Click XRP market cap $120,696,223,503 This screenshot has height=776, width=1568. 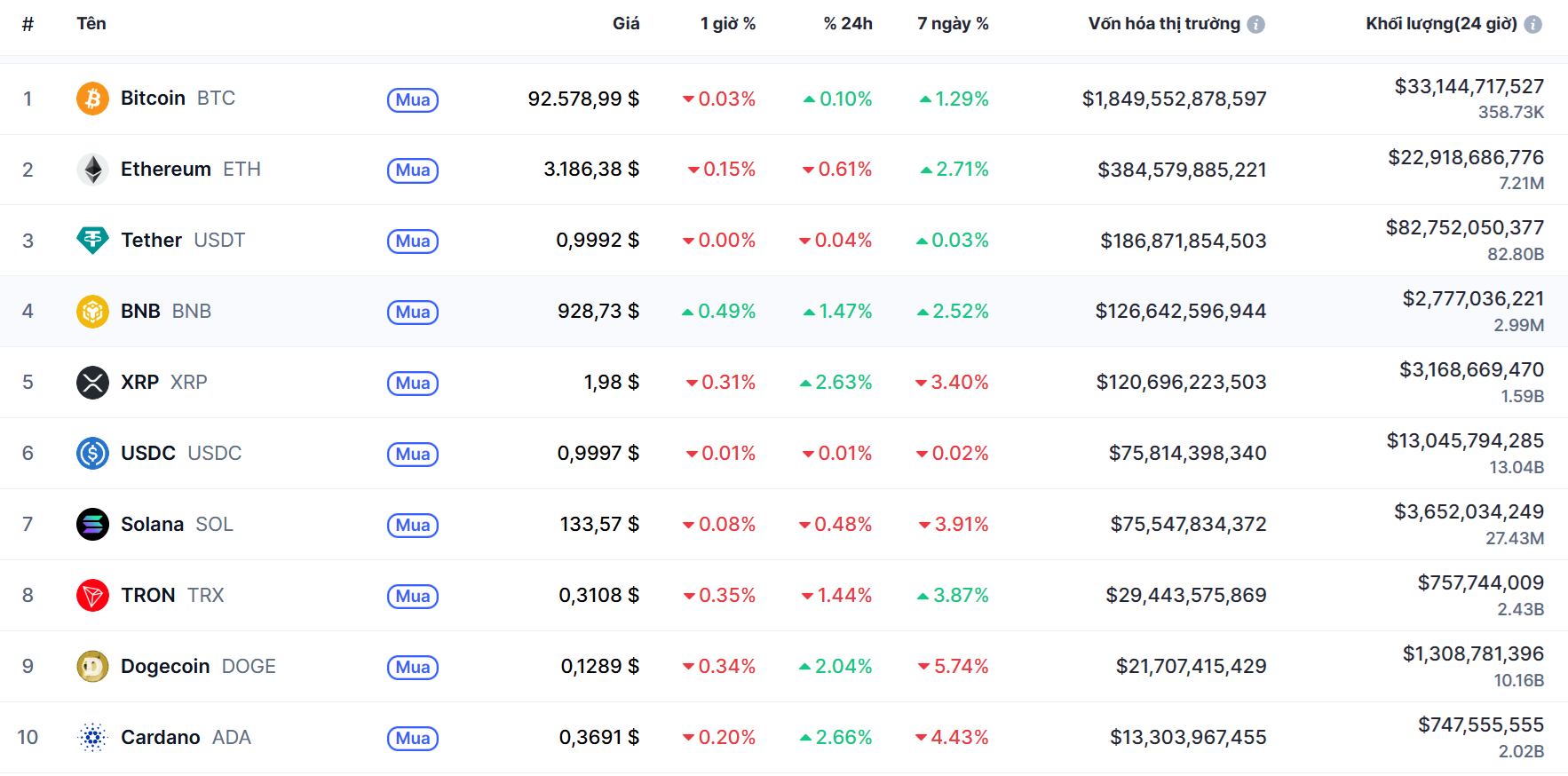1181,383
